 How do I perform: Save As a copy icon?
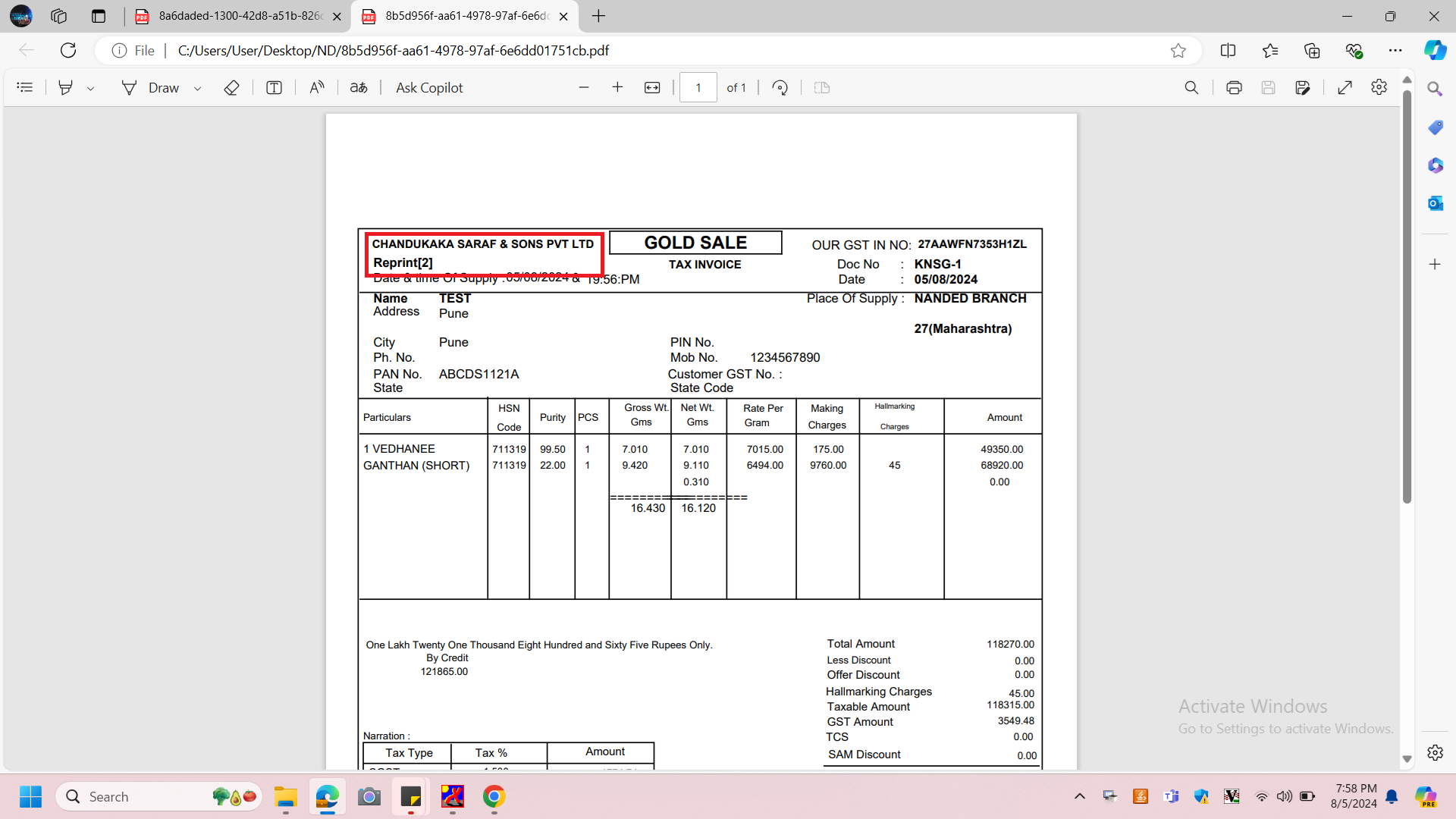pyautogui.click(x=1303, y=88)
